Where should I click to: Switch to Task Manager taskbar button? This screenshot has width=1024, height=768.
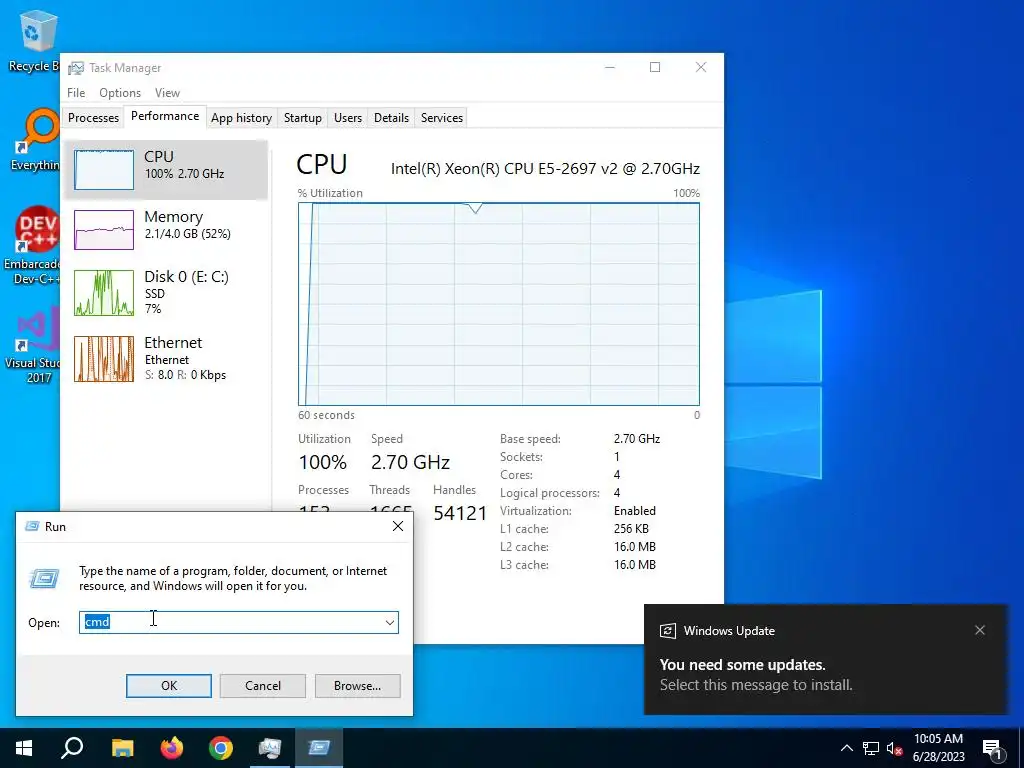pyautogui.click(x=270, y=748)
